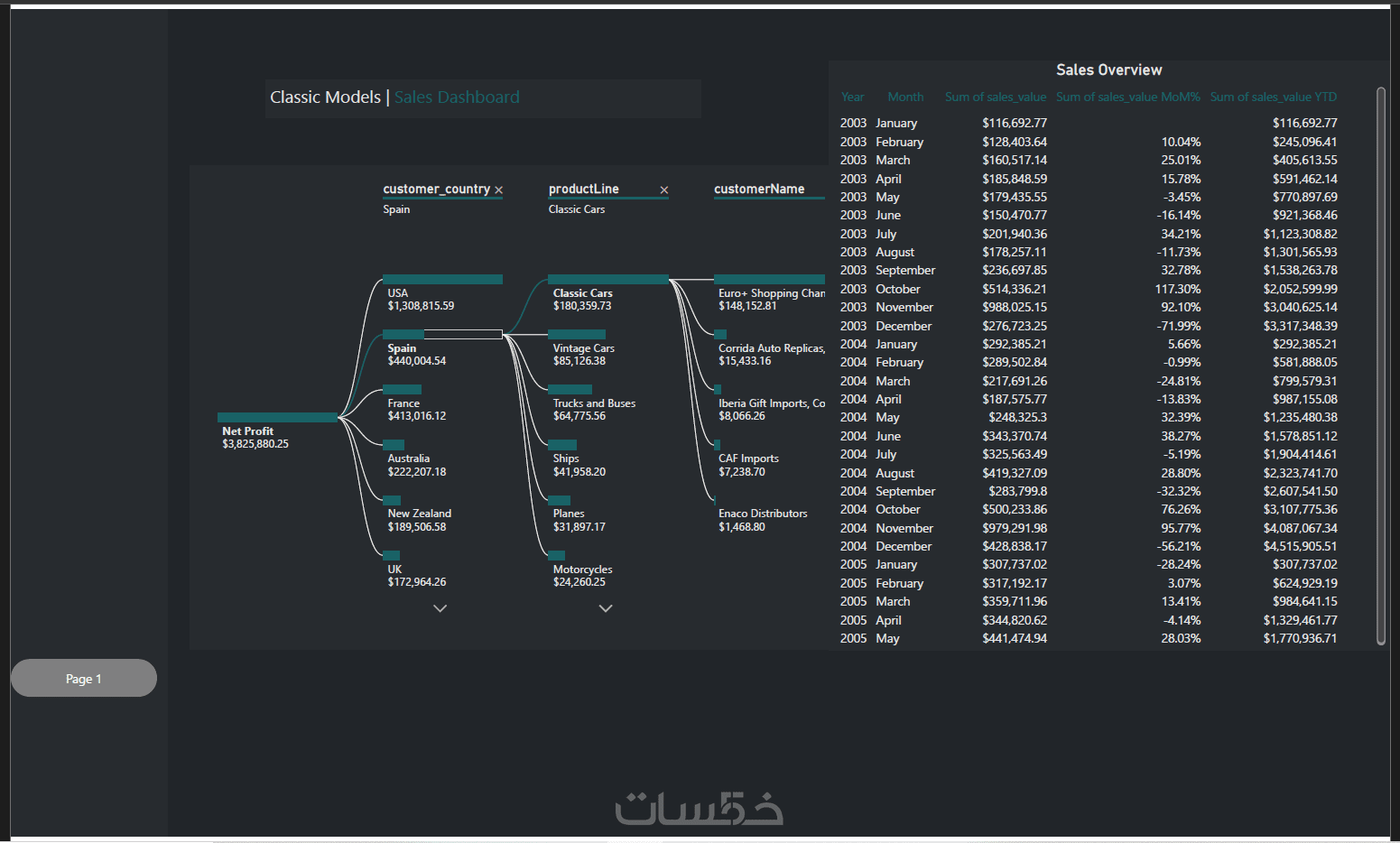The image size is (1400, 843).
Task: Select the $979,291.98 sales value cell
Action: 1015,529
